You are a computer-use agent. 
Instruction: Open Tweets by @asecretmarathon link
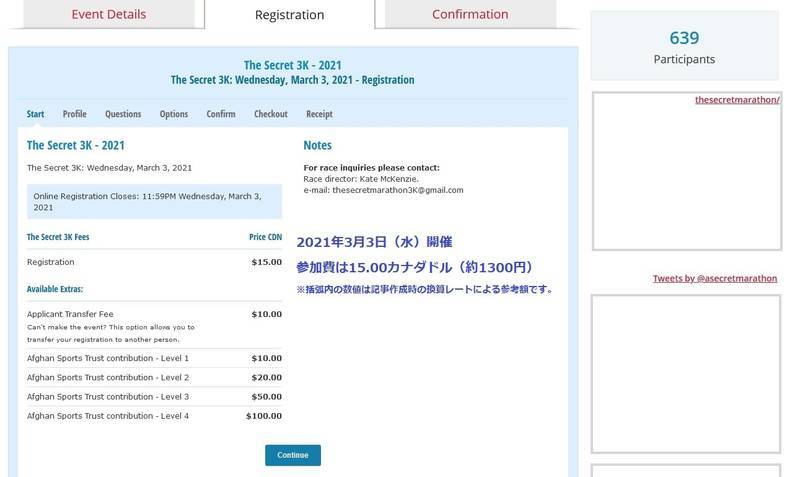pyautogui.click(x=715, y=279)
